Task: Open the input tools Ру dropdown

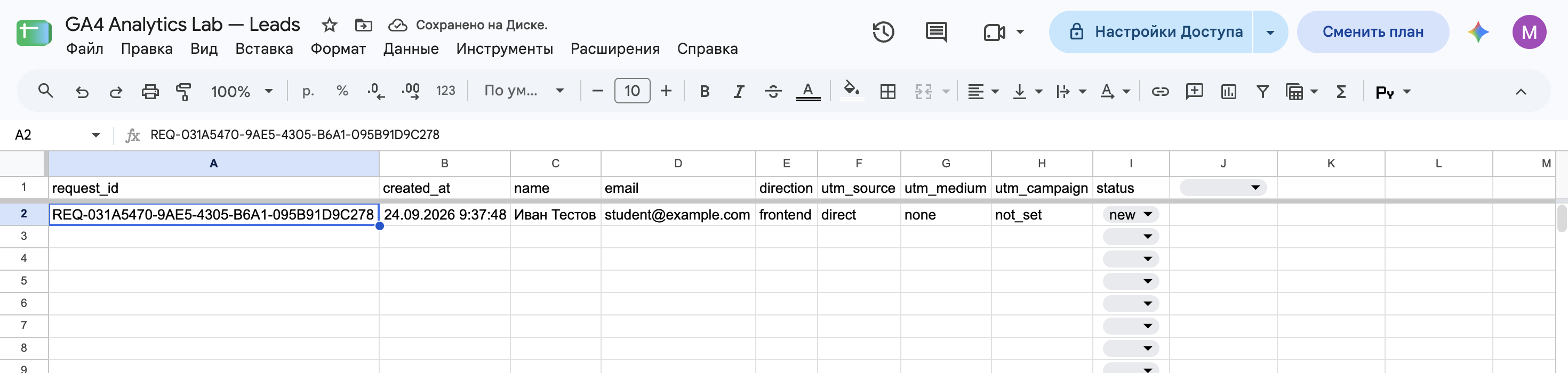Action: coord(1393,92)
